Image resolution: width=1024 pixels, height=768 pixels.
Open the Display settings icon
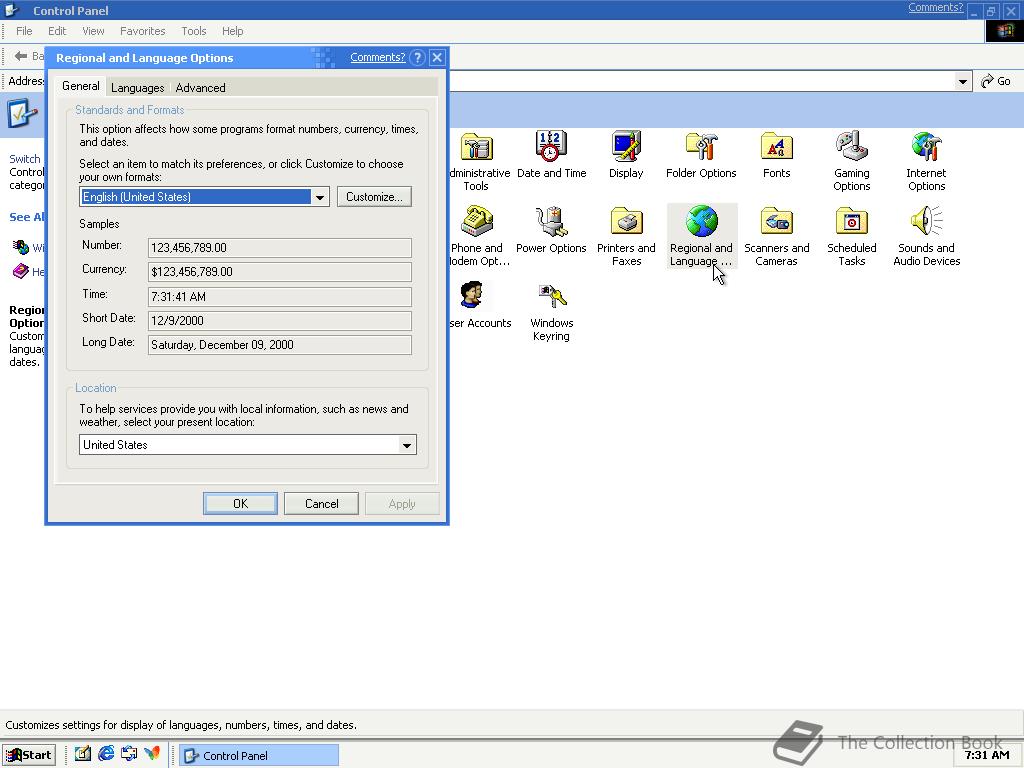(x=626, y=146)
